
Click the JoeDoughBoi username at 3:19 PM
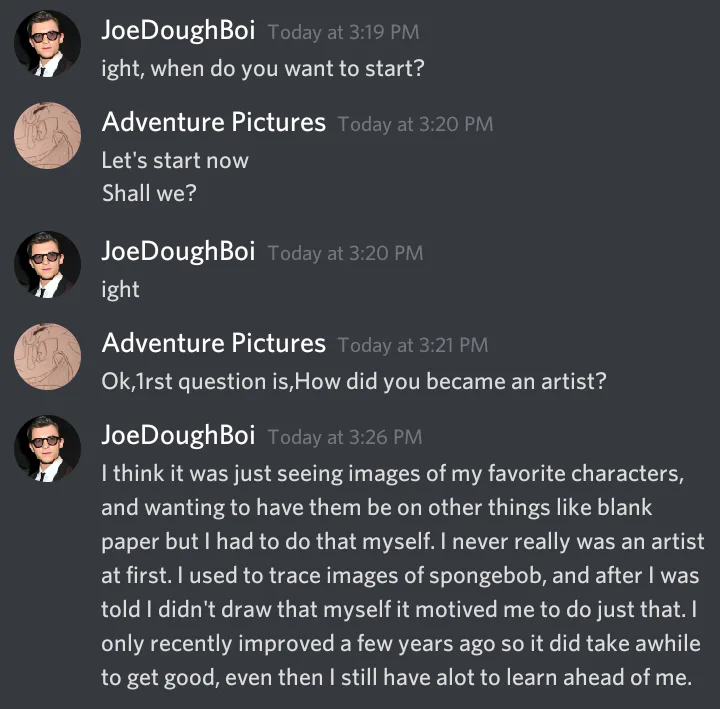(178, 31)
